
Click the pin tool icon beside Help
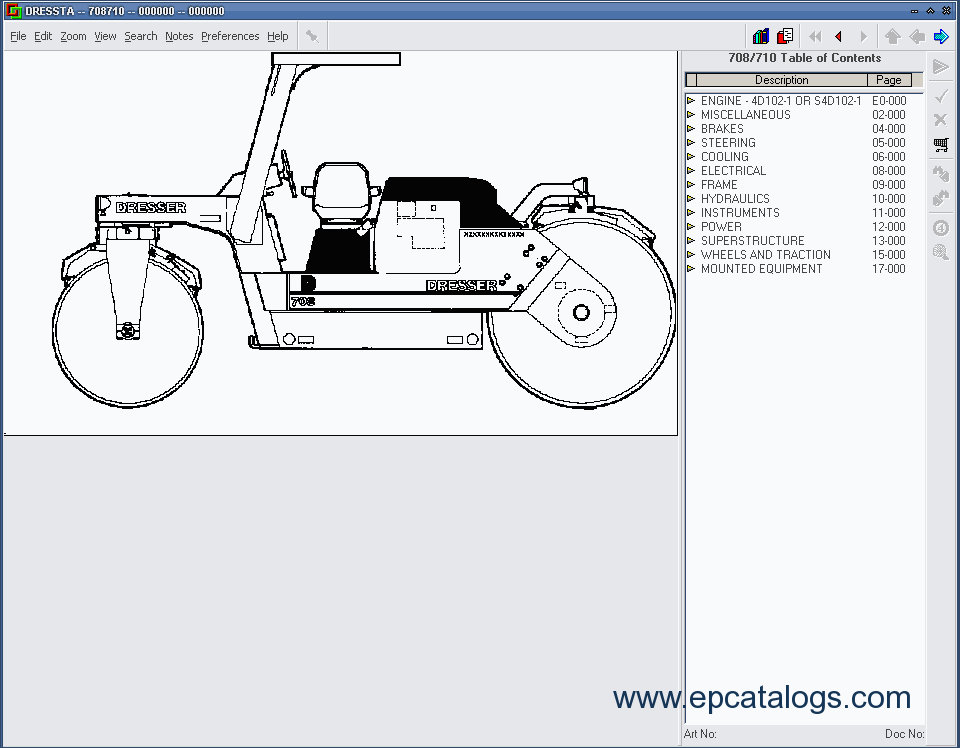(x=312, y=36)
